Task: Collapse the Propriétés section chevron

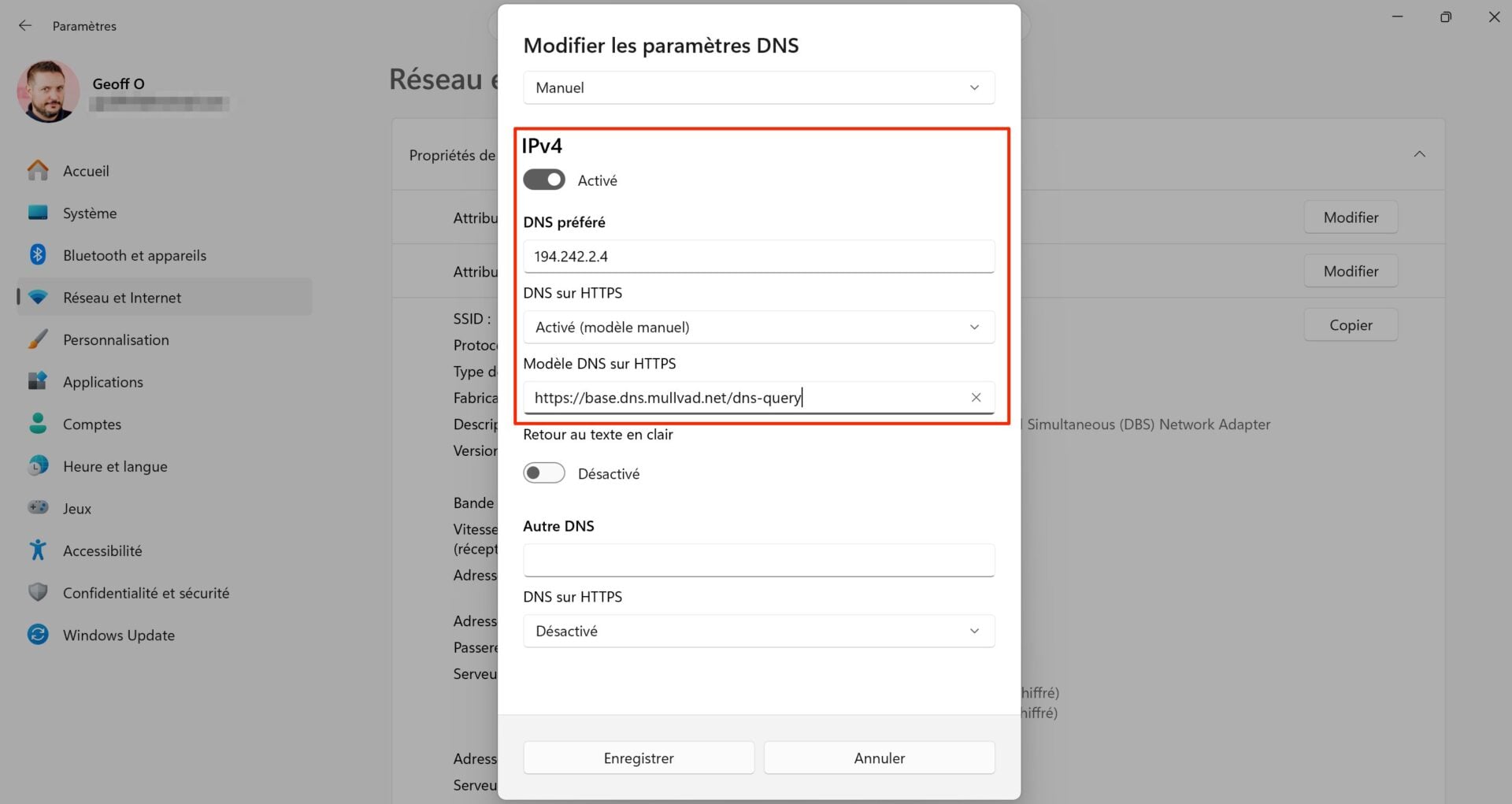Action: [1419, 154]
